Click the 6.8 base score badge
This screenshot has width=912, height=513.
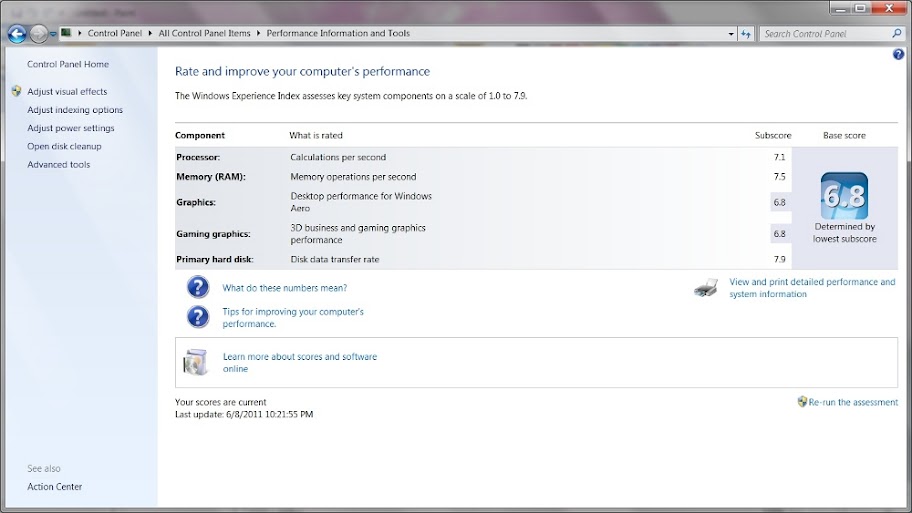845,196
